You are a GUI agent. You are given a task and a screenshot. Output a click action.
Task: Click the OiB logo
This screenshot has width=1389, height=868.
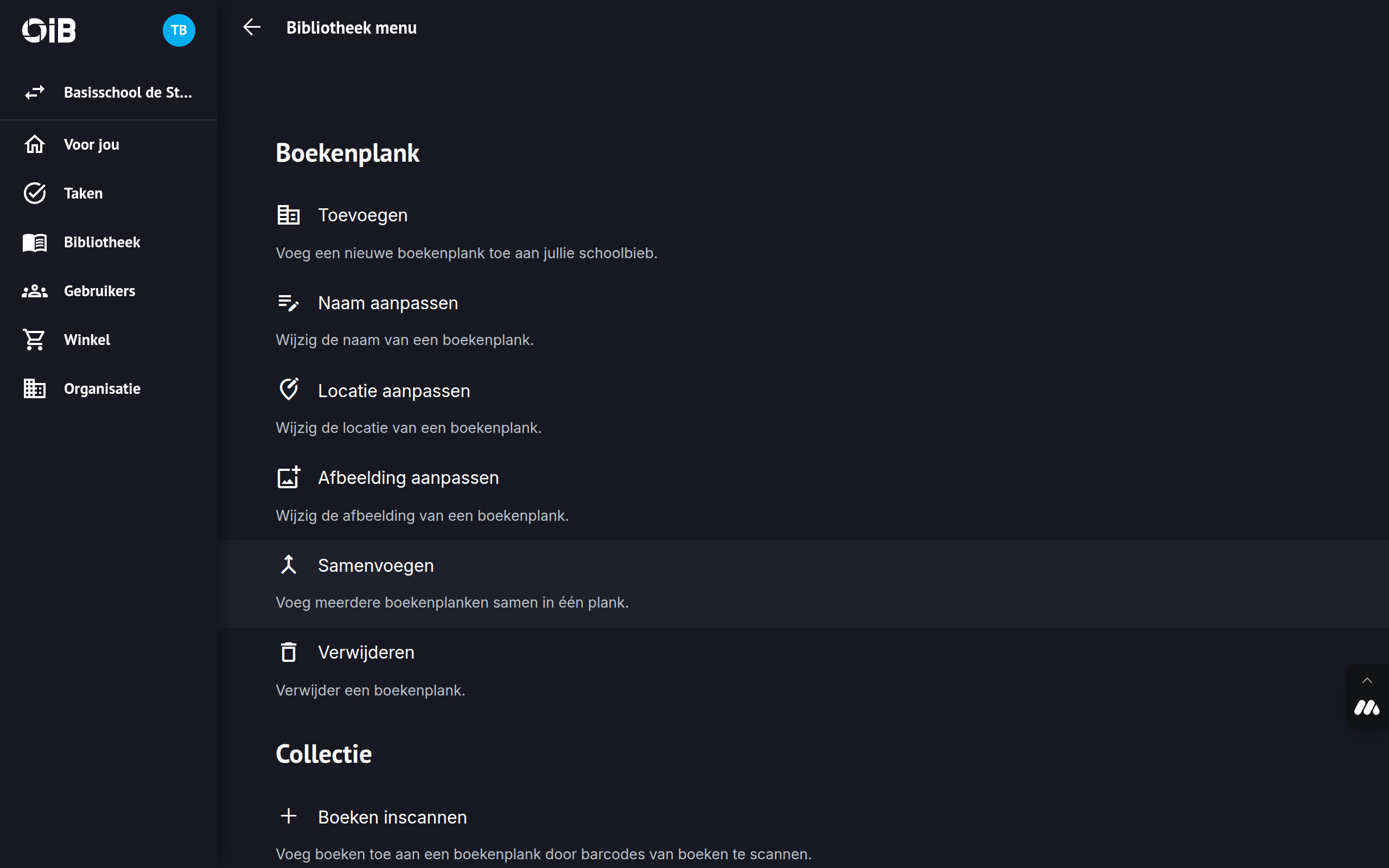49,30
